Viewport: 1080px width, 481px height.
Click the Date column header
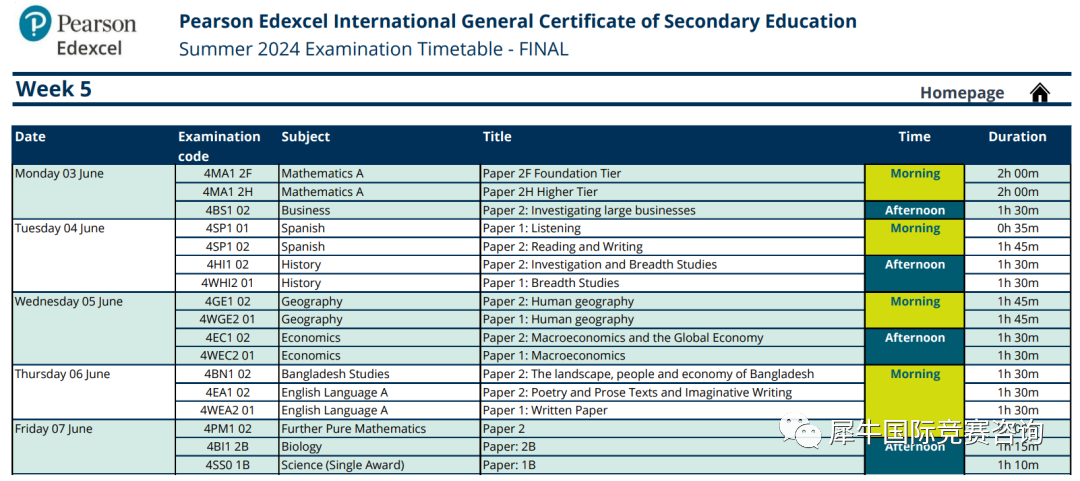[30, 136]
